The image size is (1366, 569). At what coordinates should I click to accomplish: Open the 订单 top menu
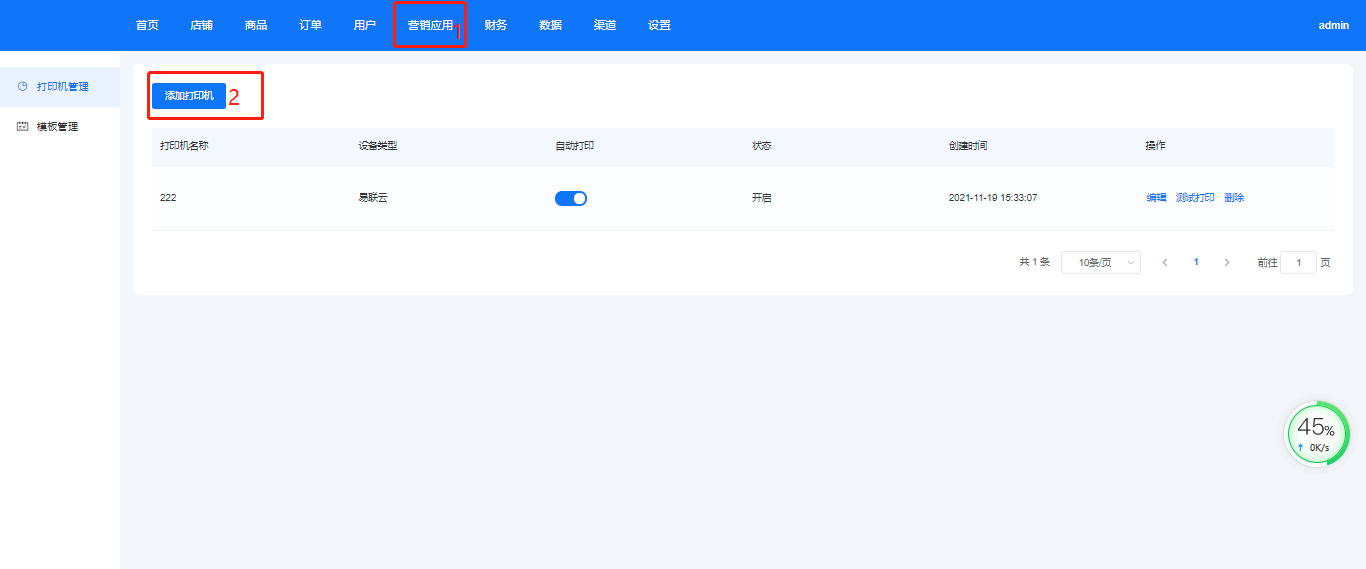pos(310,25)
